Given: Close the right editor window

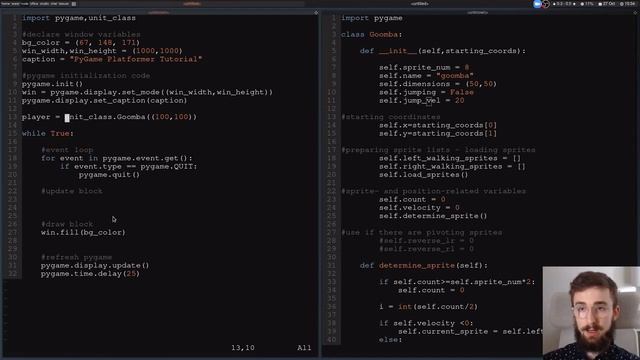Looking at the screenshot, I should (635, 13).
